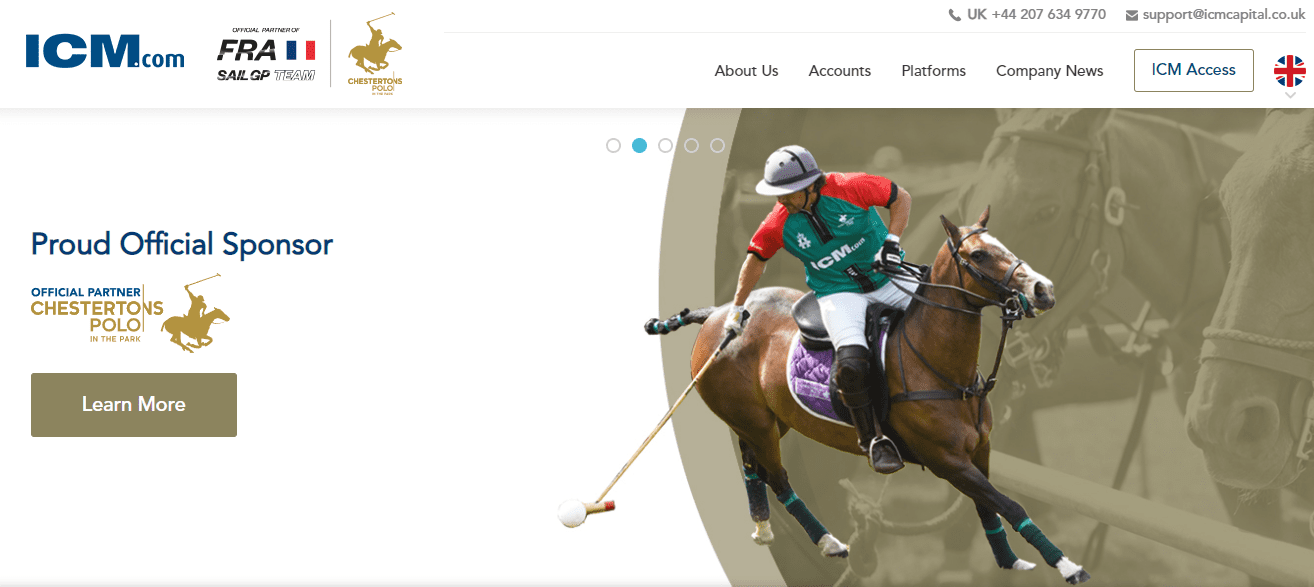1314x587 pixels.
Task: Click the ICM.com logo
Action: point(105,52)
